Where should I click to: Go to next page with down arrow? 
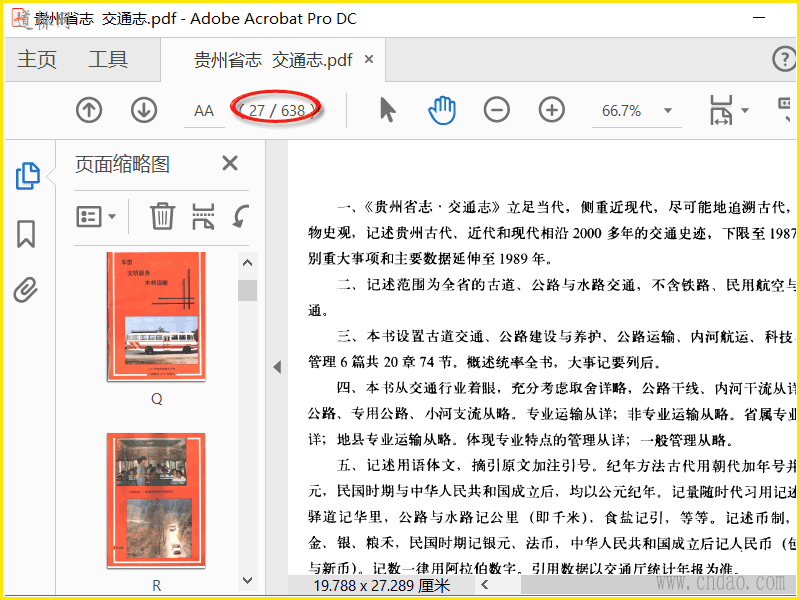144,110
